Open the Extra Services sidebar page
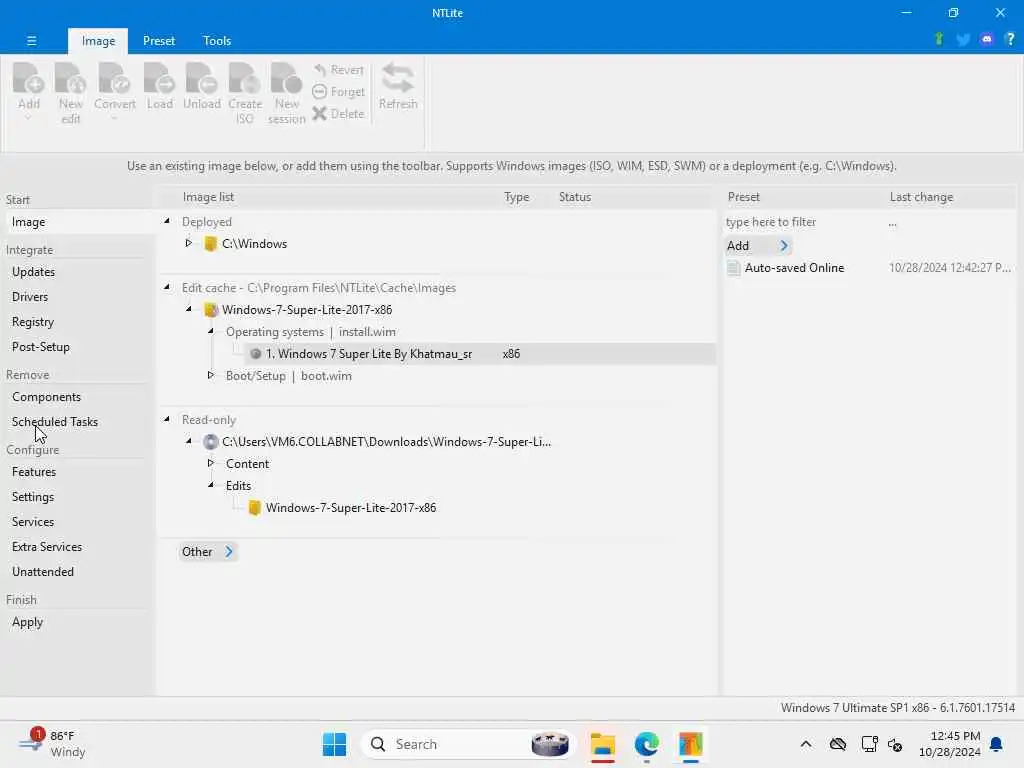The height and width of the screenshot is (768, 1024). point(47,547)
